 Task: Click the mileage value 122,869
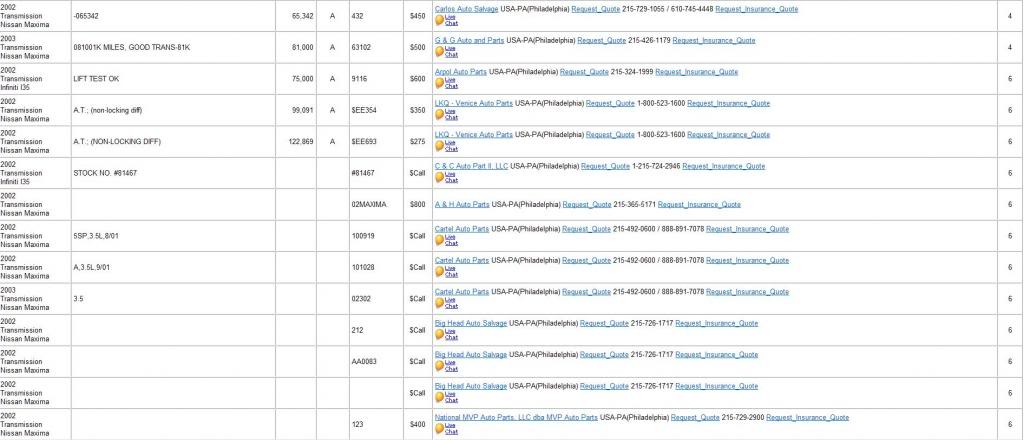click(x=301, y=142)
